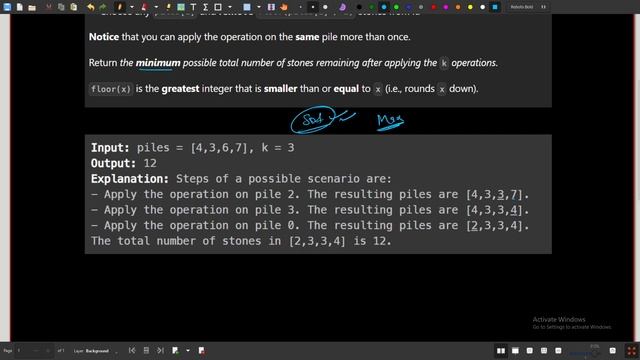Open a file with the folder icon
The image size is (640, 360).
coord(32,7)
